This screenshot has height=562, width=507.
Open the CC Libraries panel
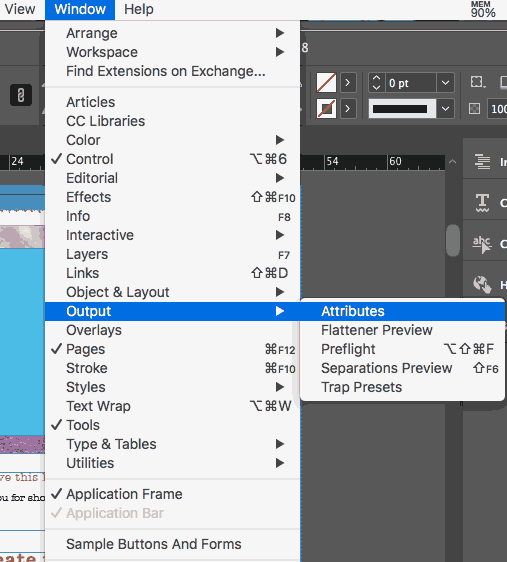click(x=173, y=121)
